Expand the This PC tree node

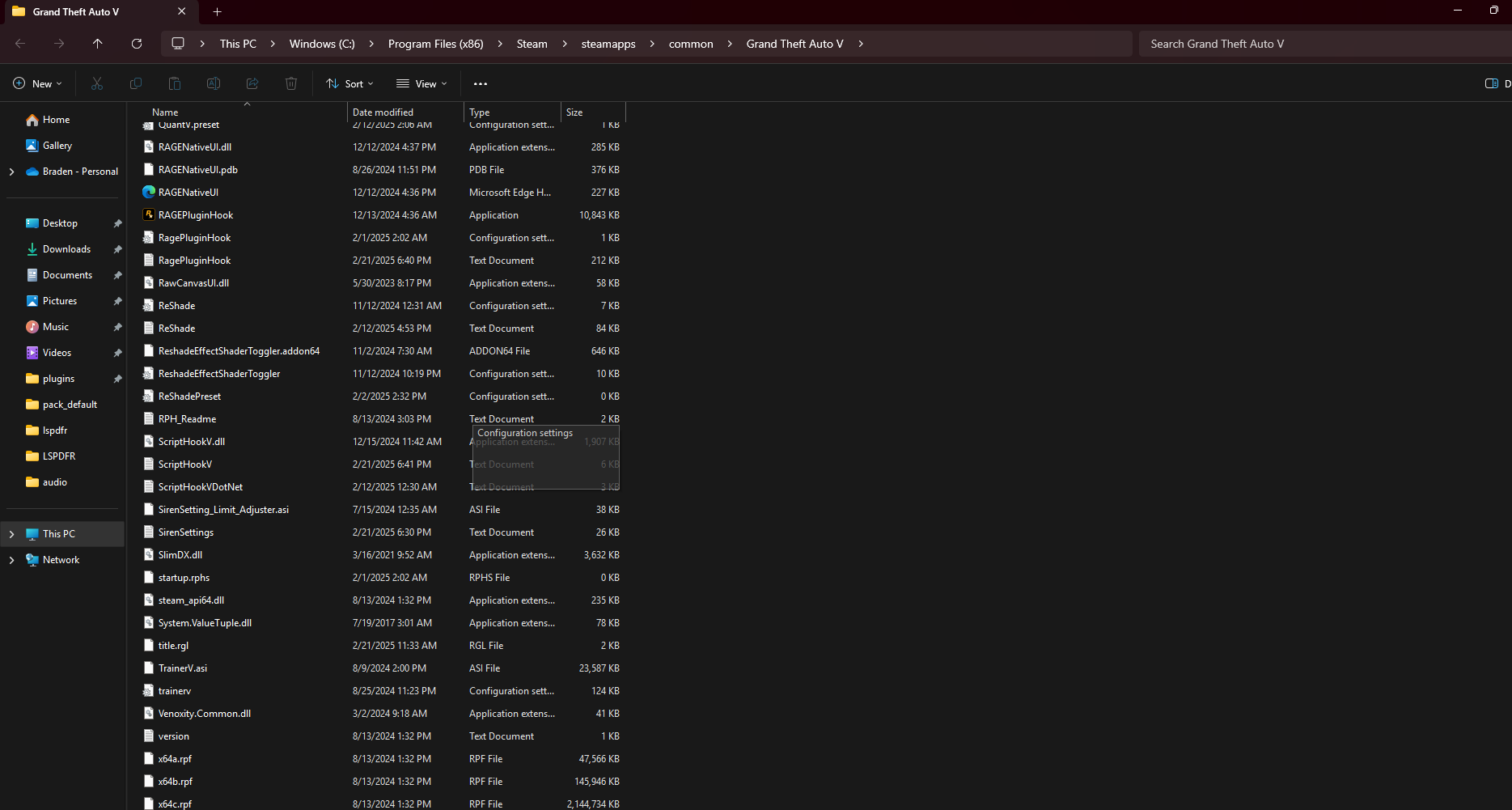[x=11, y=534]
